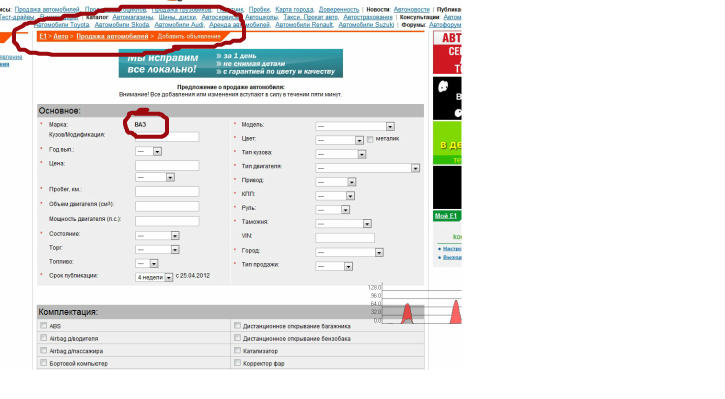
Task: Go to 'Авто' in the breadcrumb
Action: (x=61, y=36)
